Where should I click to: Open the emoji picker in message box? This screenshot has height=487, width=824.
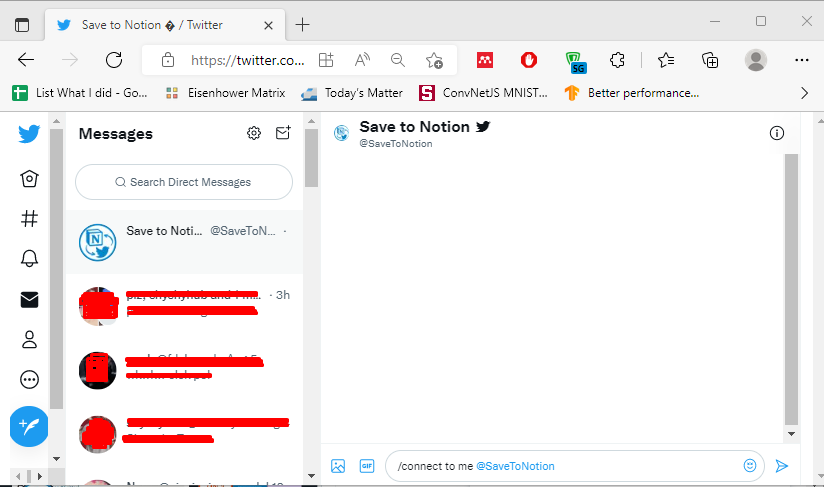750,465
